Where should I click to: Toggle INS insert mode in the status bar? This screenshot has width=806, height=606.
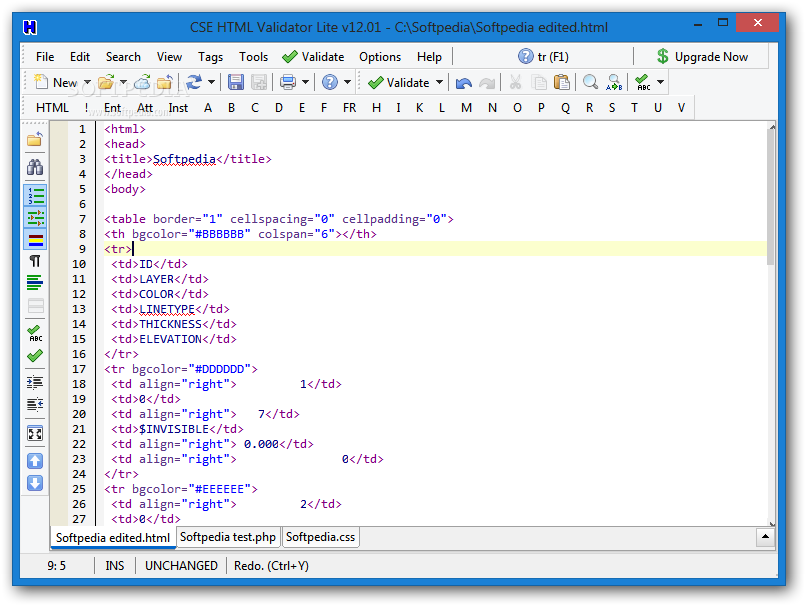pos(114,565)
